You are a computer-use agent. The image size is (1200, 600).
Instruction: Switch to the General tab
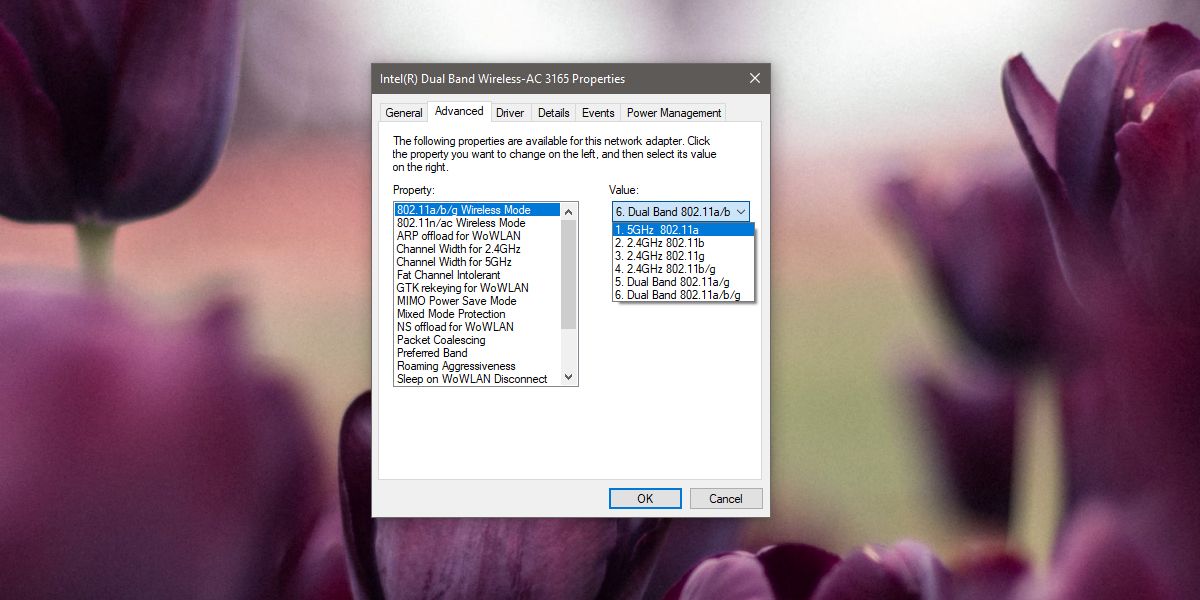coord(404,113)
